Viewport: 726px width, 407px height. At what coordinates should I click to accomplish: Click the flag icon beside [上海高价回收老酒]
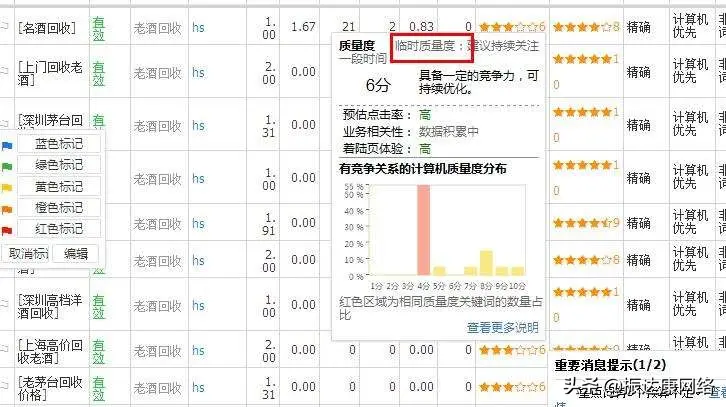tap(5, 348)
